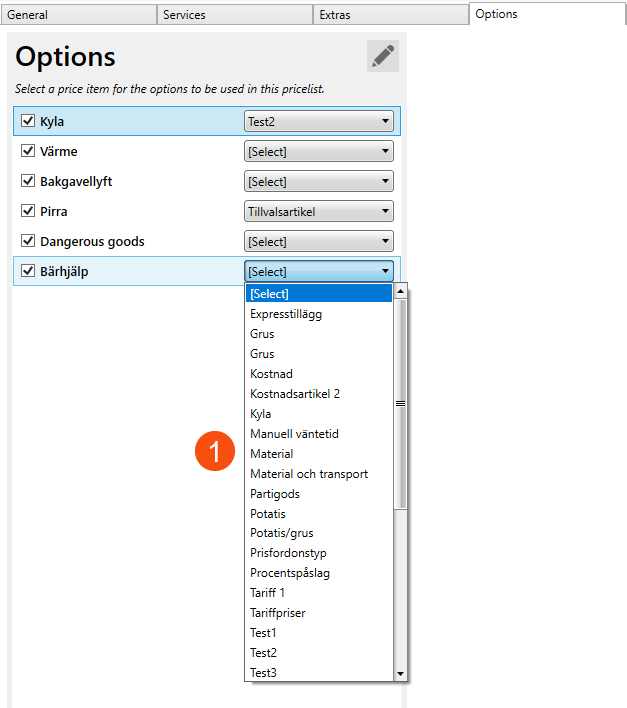Switch to the General tab

pos(78,15)
